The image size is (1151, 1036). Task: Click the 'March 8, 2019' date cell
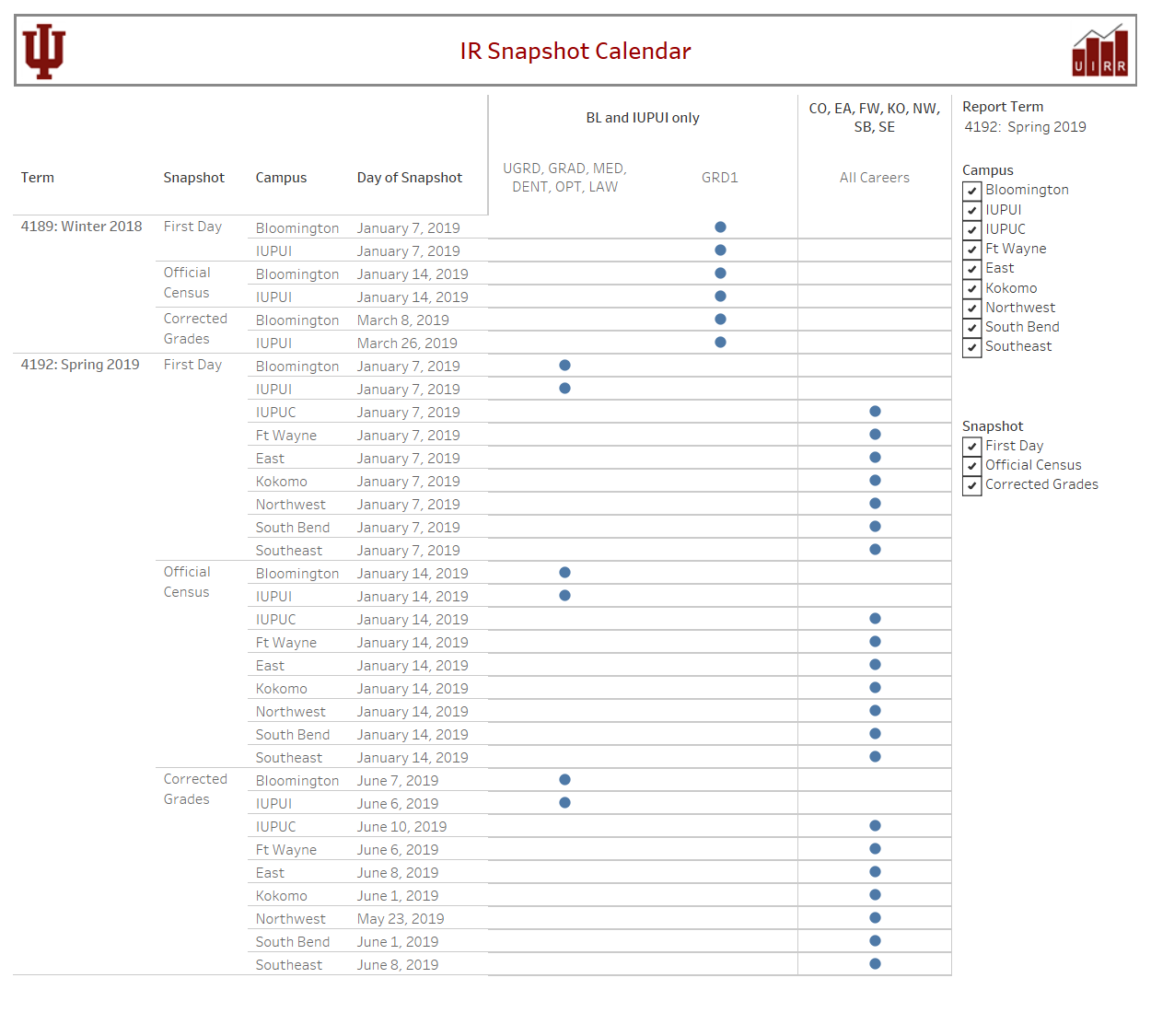click(403, 320)
